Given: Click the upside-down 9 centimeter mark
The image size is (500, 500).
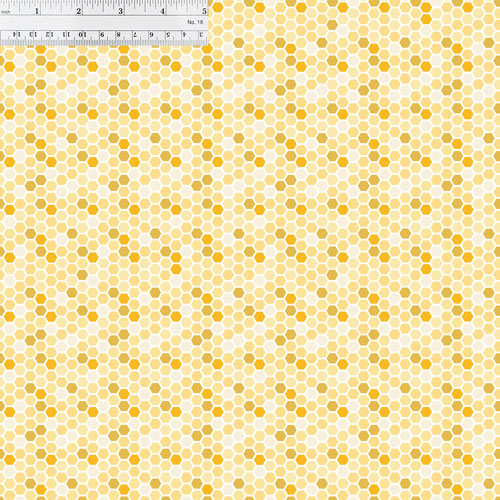Looking at the screenshot, I should (x=102, y=34).
